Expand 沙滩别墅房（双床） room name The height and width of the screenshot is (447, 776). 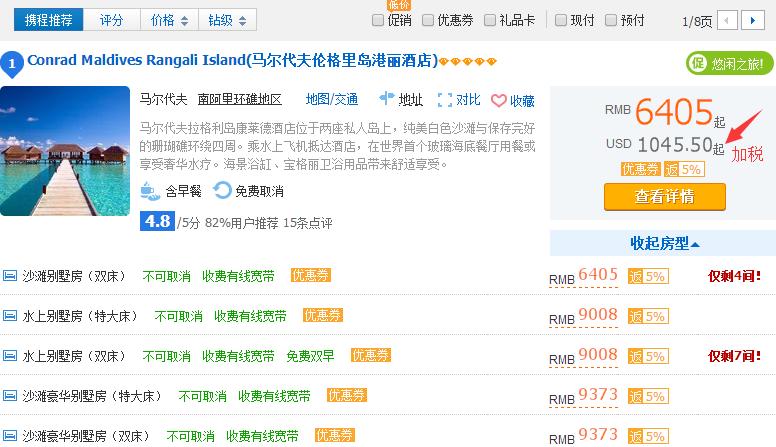pos(74,276)
